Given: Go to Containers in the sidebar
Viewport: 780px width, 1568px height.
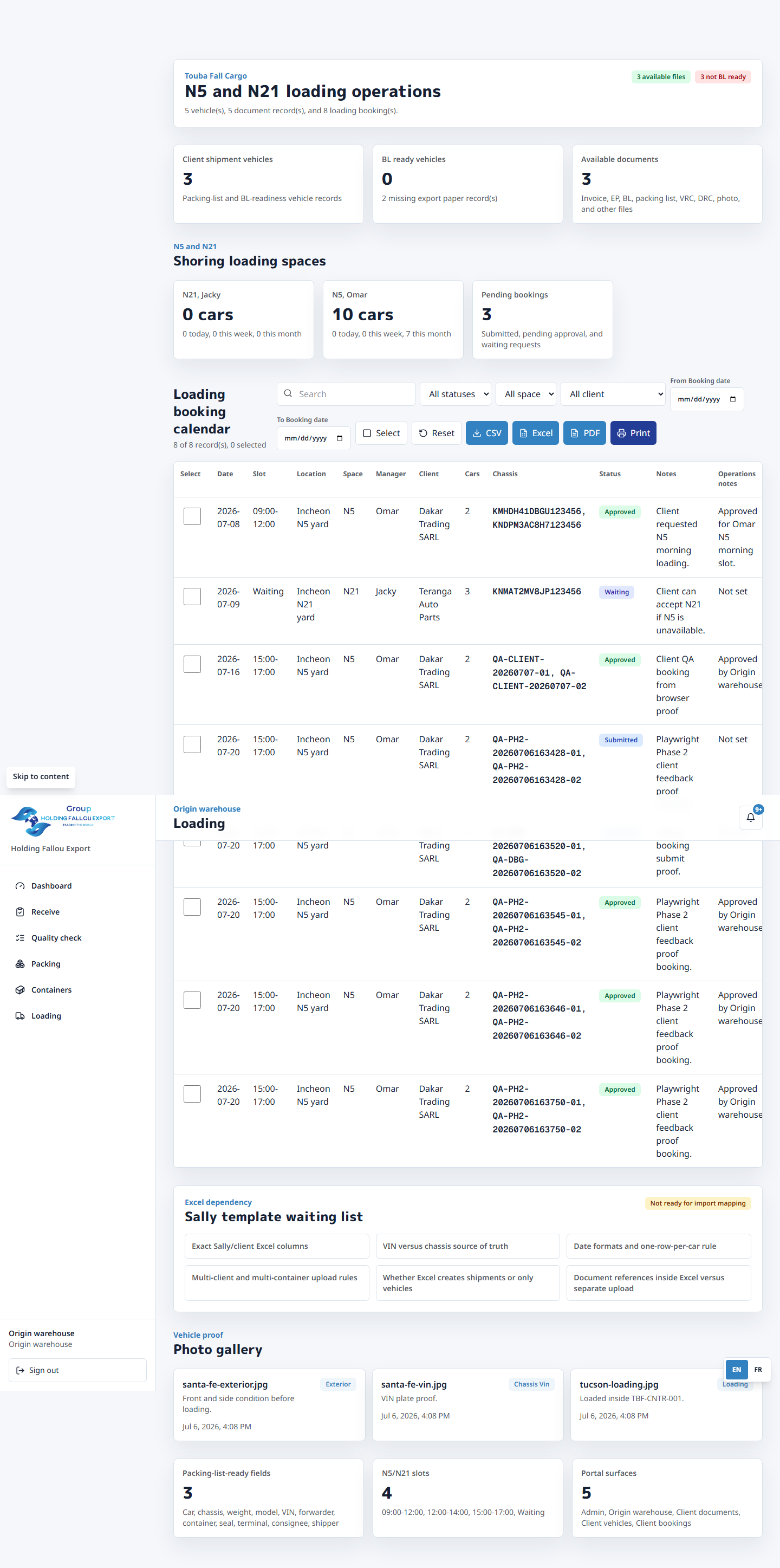Looking at the screenshot, I should 77,990.
